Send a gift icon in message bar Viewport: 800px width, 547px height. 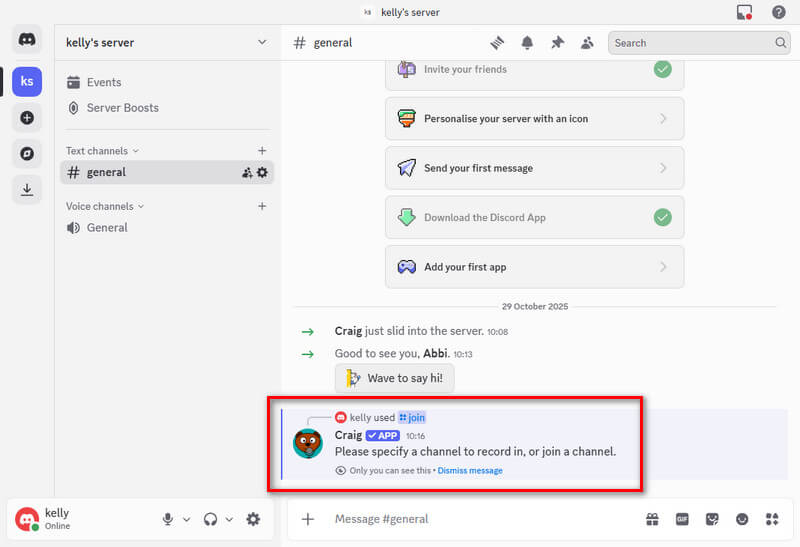[652, 519]
